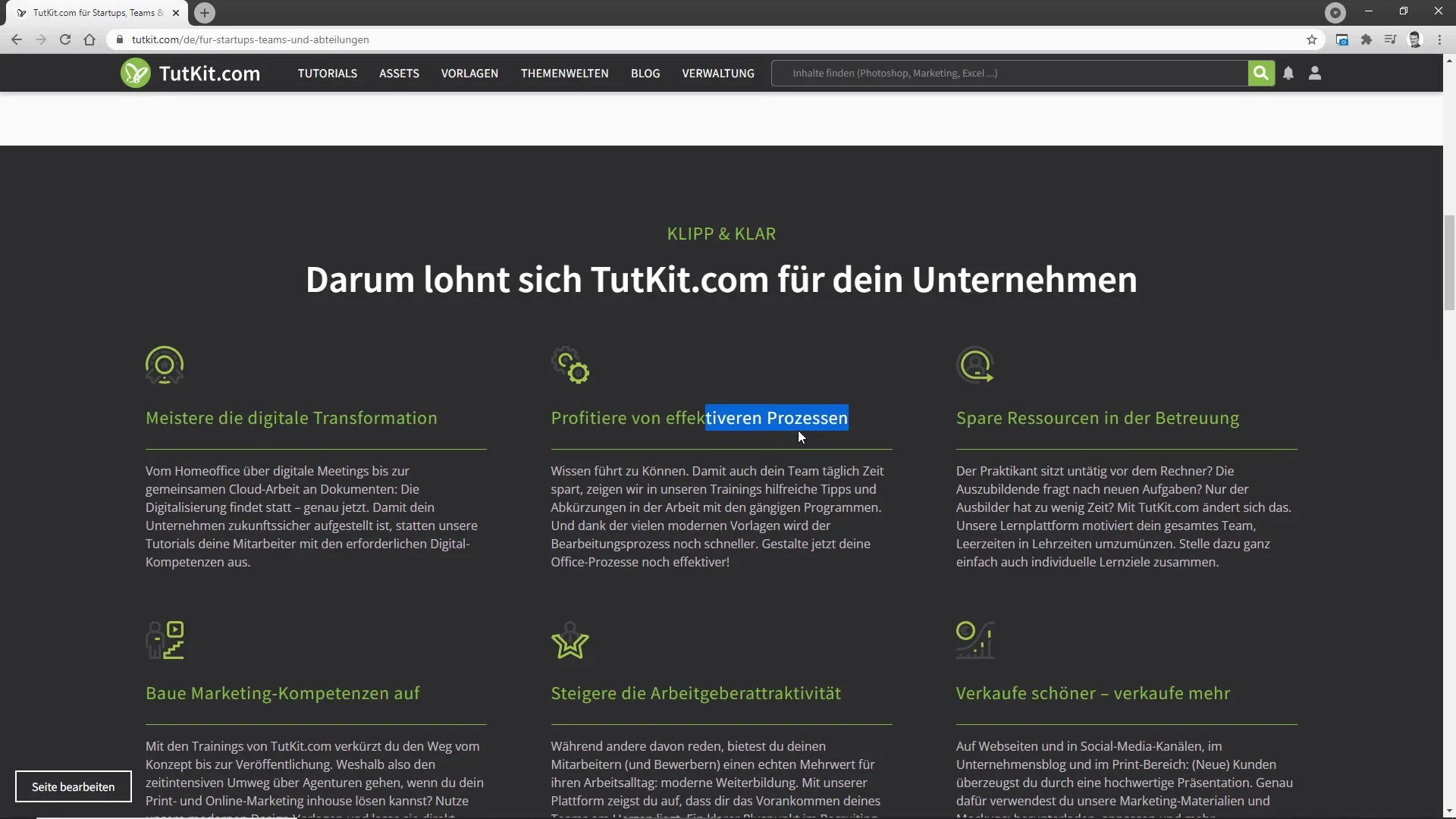
Task: Click the browser forward arrow
Action: pos(41,39)
